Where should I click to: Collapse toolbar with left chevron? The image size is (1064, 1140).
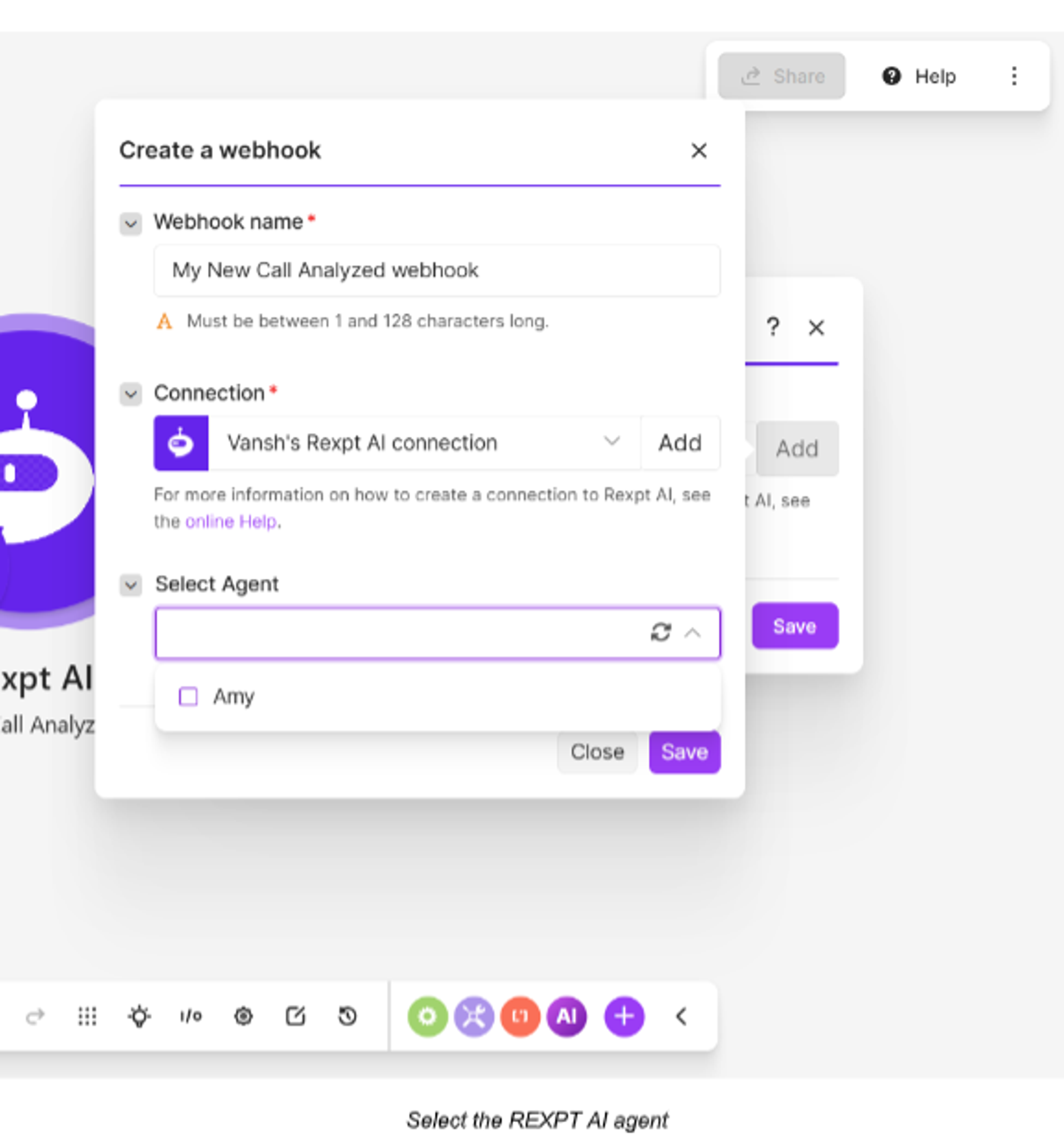(681, 1017)
